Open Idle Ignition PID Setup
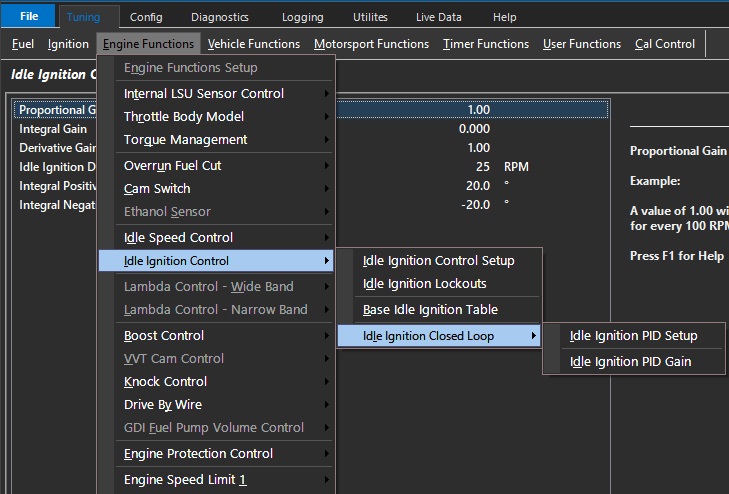 (x=633, y=336)
